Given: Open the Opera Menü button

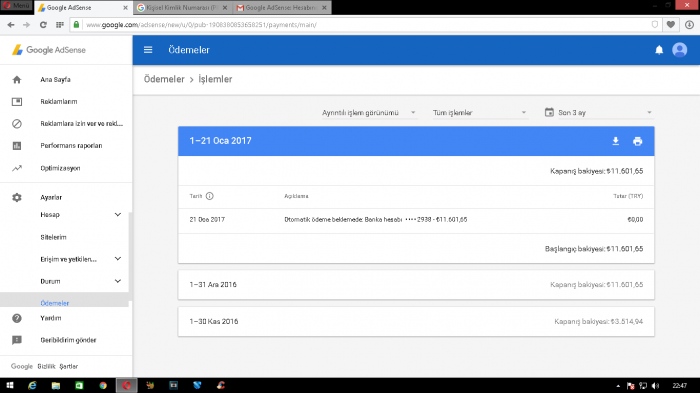Looking at the screenshot, I should pyautogui.click(x=17, y=6).
